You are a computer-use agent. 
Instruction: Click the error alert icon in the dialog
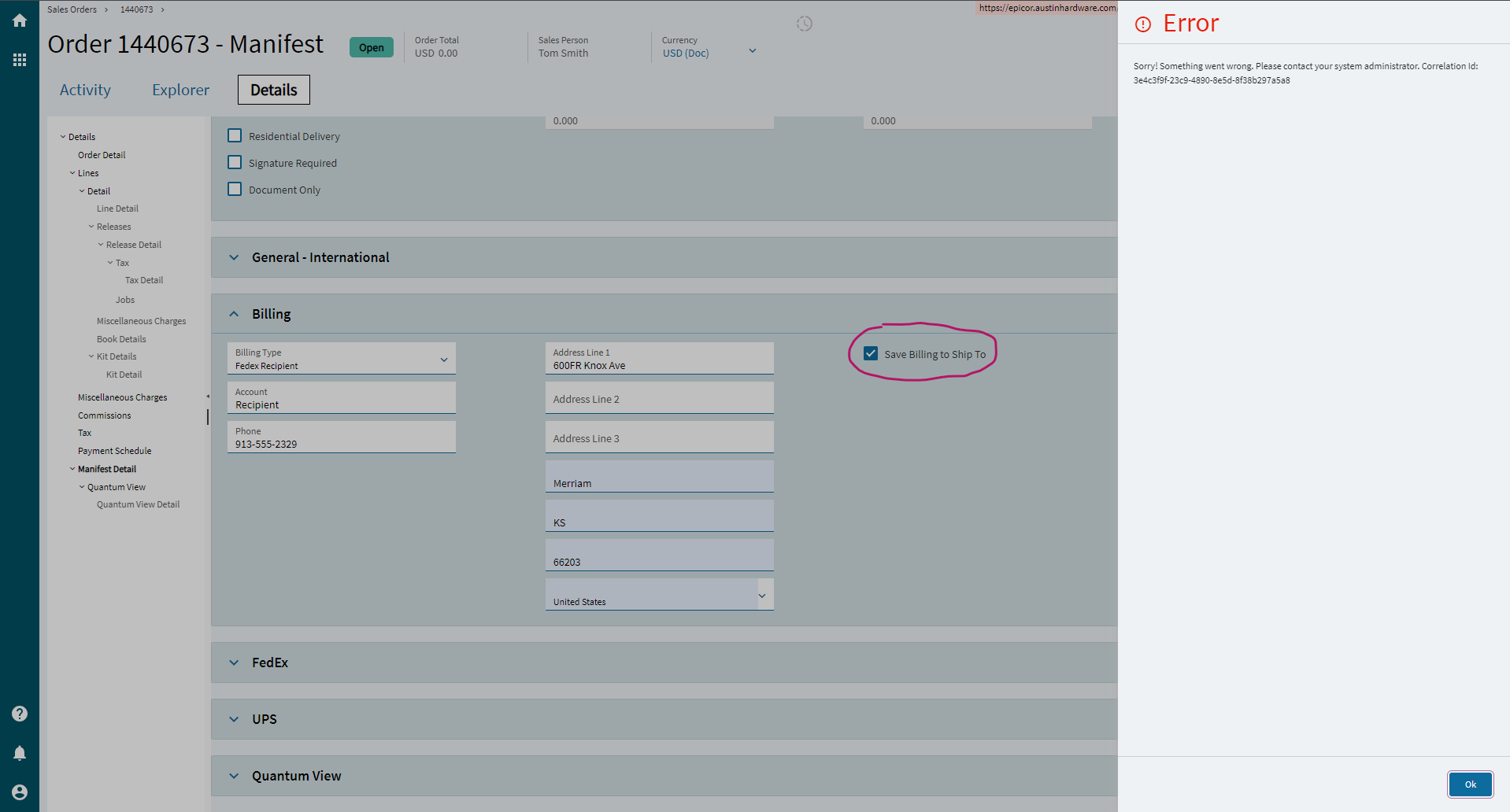(1142, 24)
